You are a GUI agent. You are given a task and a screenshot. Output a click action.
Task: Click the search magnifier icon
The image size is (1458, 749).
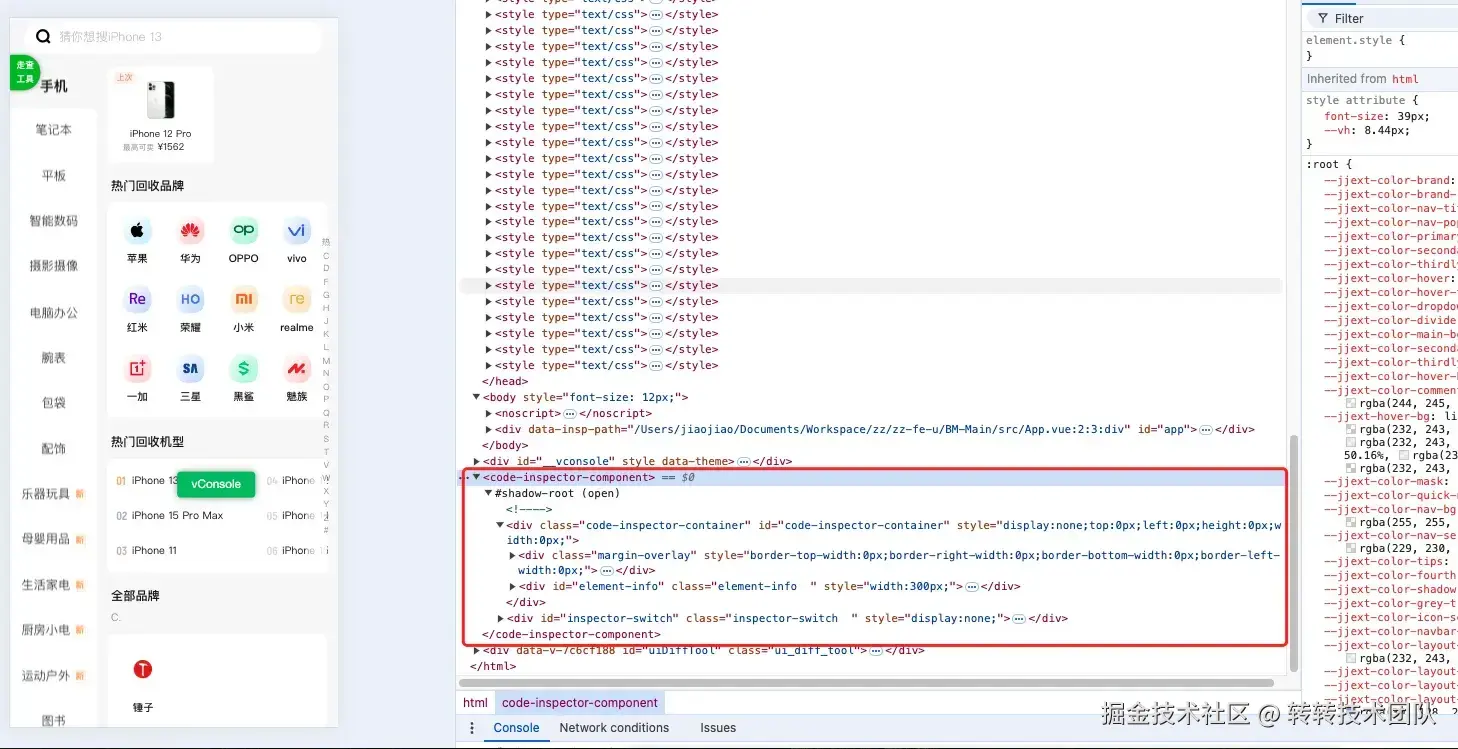coord(43,37)
